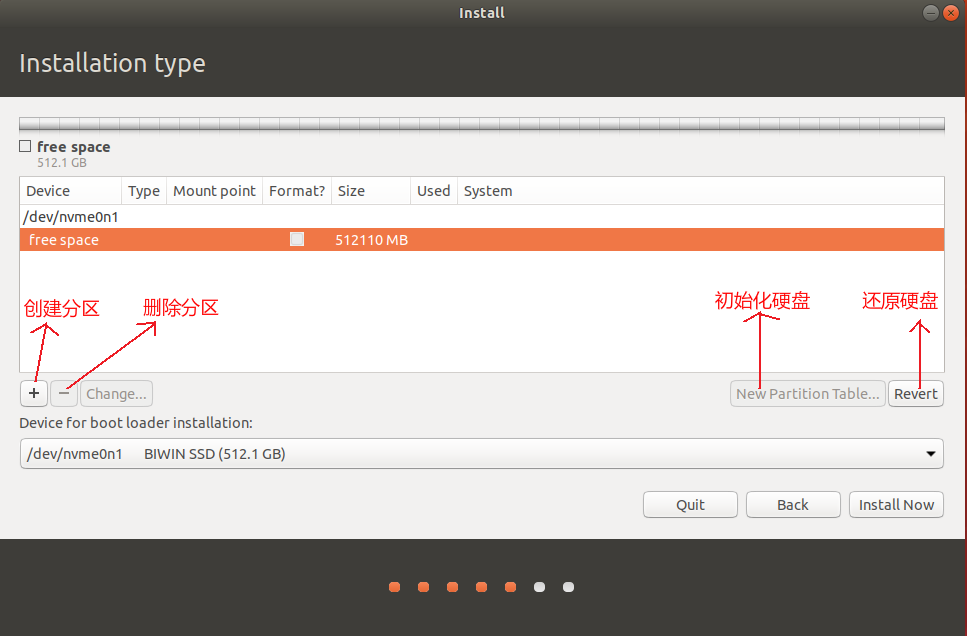Create a New Partition Table

coord(808,394)
